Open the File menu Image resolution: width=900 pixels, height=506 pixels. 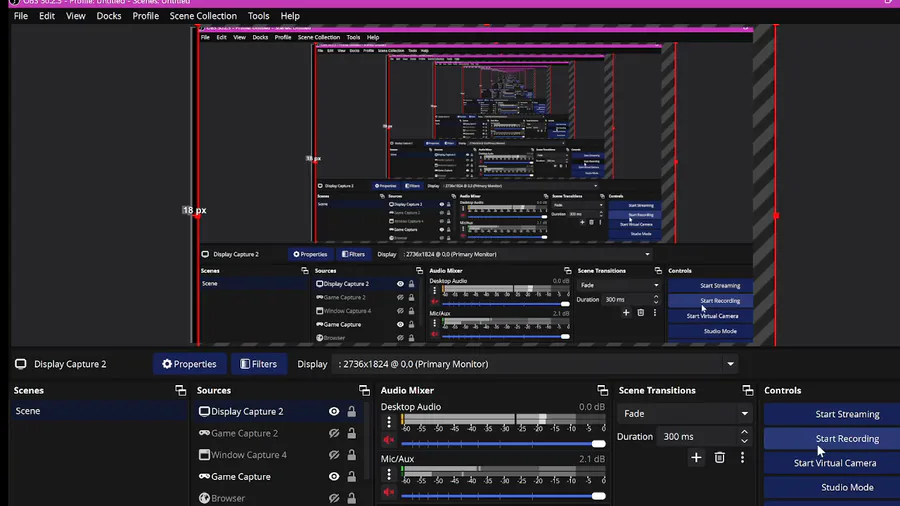[x=21, y=16]
